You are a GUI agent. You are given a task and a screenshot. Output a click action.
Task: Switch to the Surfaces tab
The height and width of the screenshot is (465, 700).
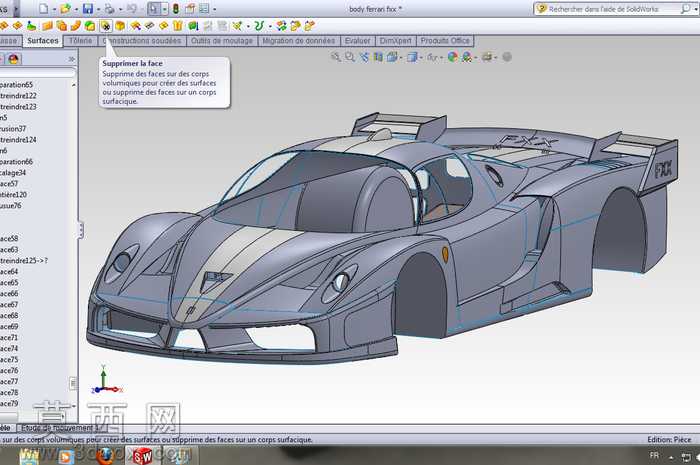(x=43, y=41)
